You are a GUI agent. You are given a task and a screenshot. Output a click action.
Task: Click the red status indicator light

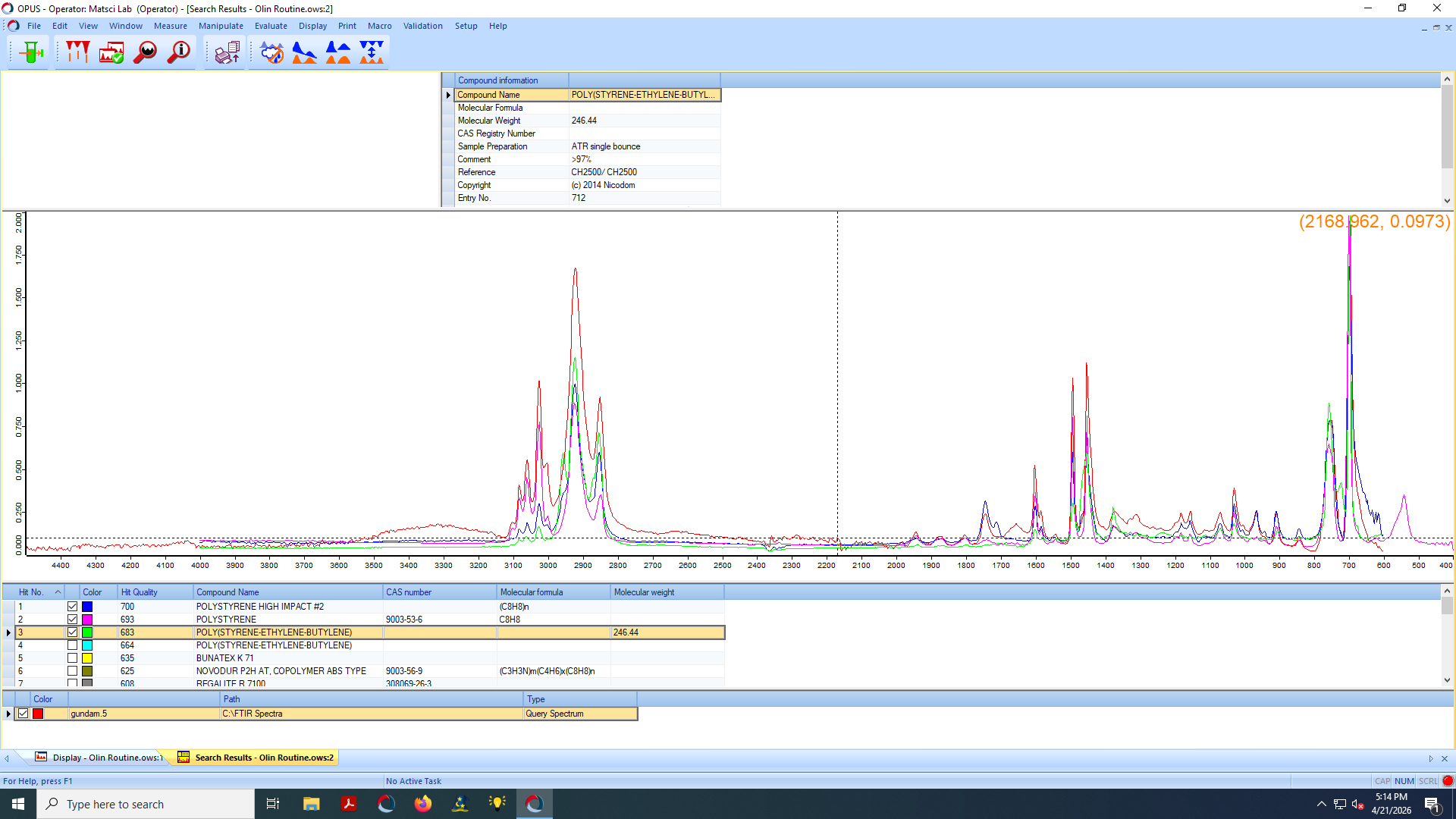click(1448, 780)
